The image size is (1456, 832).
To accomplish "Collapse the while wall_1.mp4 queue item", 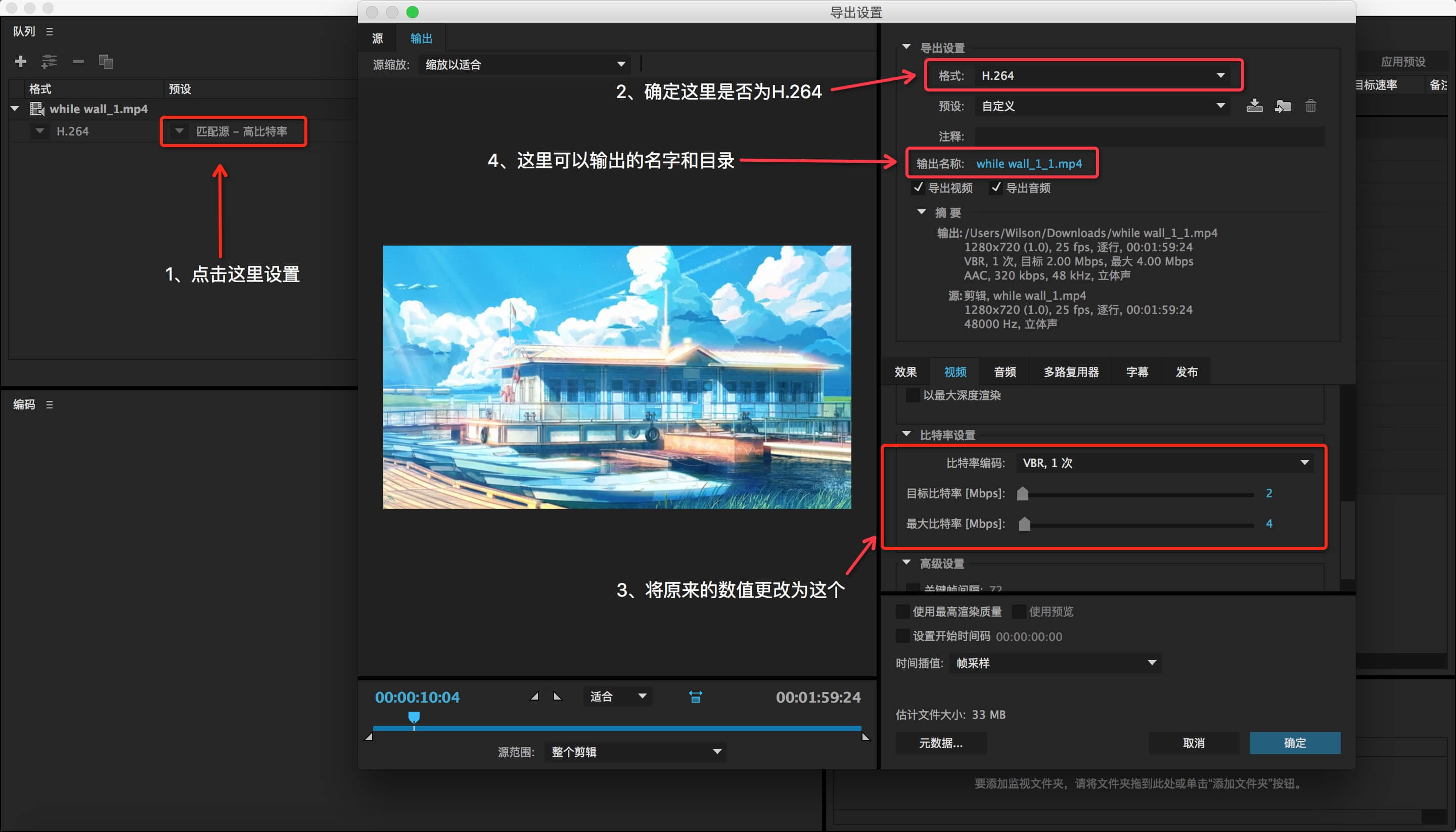I will coord(15,109).
